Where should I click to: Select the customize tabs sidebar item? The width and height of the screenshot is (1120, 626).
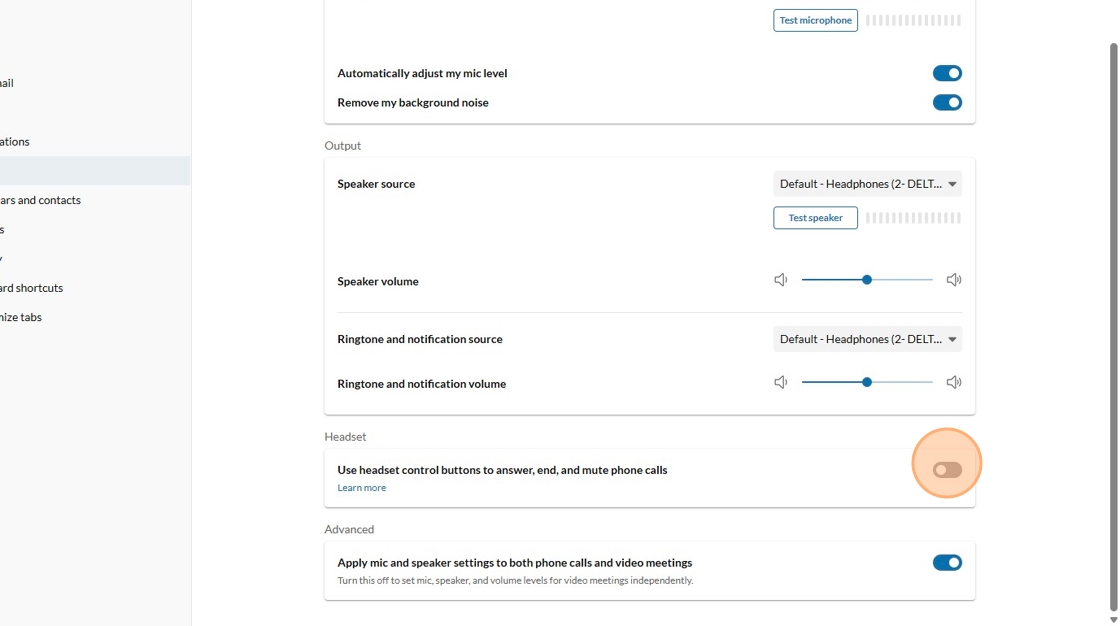click(x=21, y=317)
